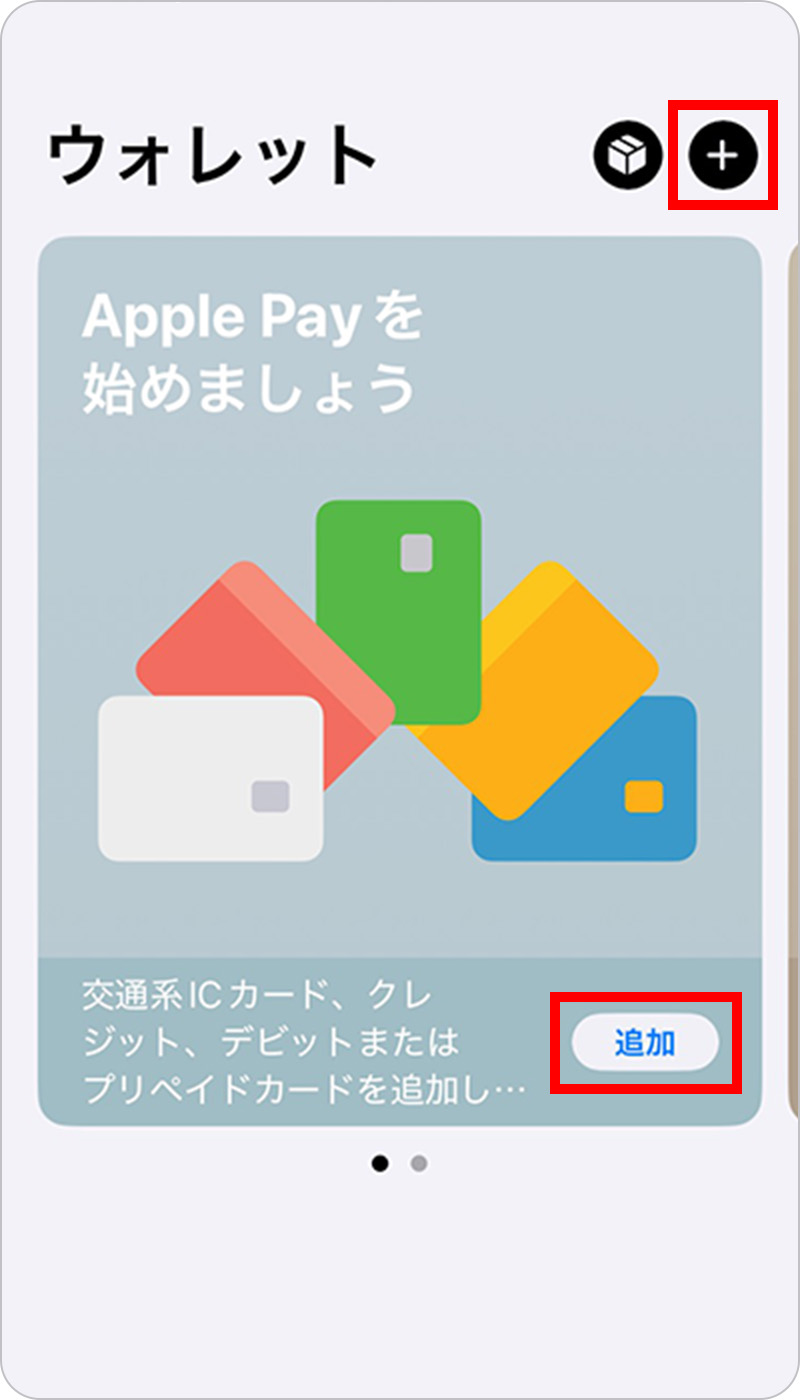Screen dimensions: 800x1400
Task: Tap the ウォレット title
Action: point(212,156)
